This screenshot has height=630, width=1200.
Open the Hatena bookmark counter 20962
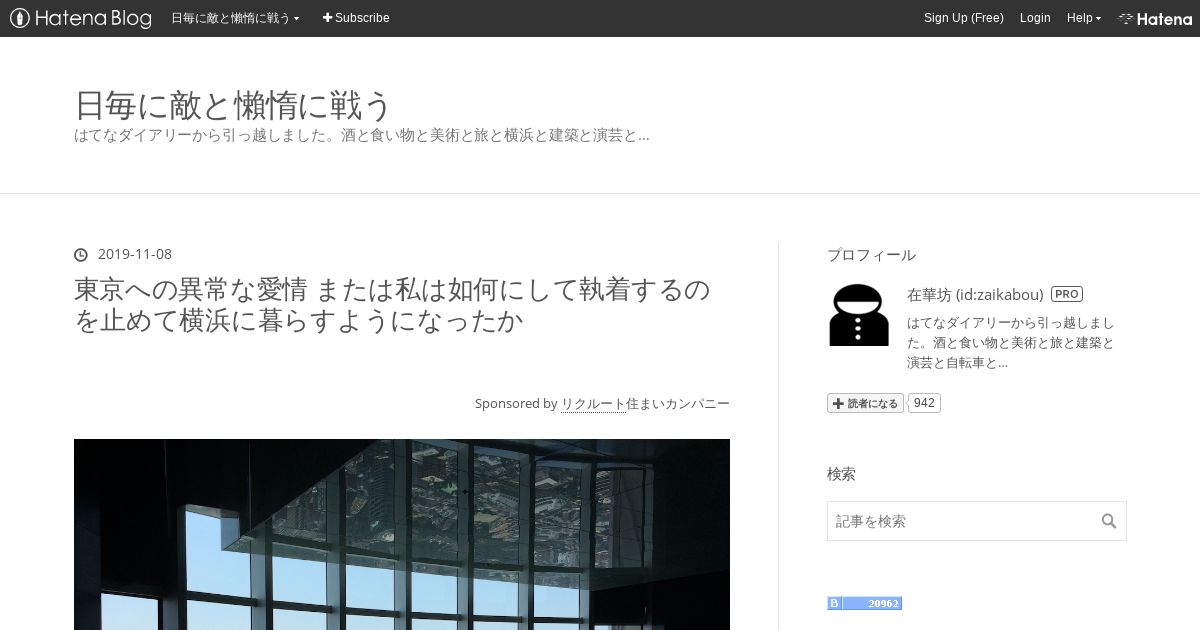coord(865,603)
